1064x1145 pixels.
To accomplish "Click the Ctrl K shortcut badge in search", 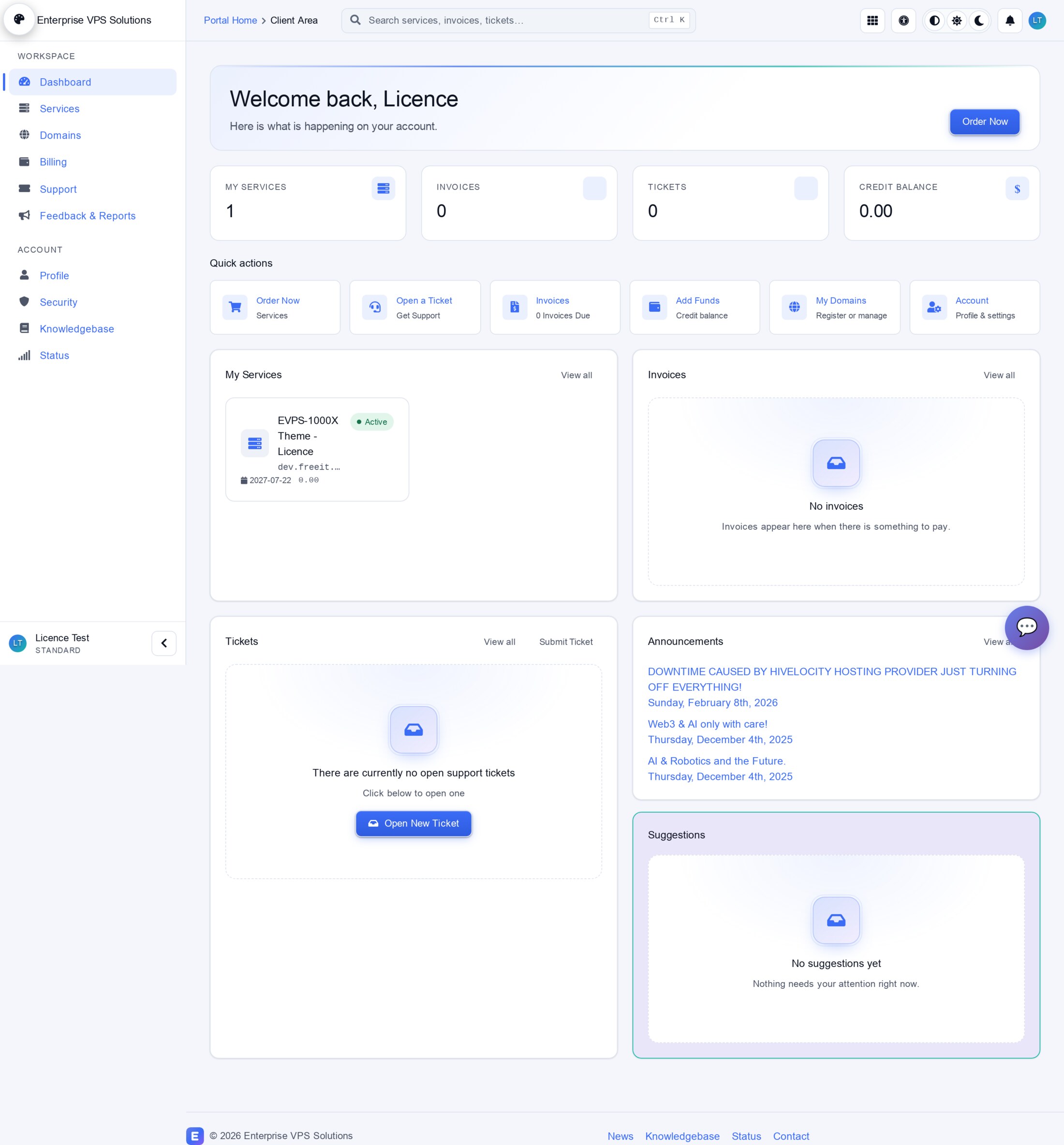I will pyautogui.click(x=669, y=20).
